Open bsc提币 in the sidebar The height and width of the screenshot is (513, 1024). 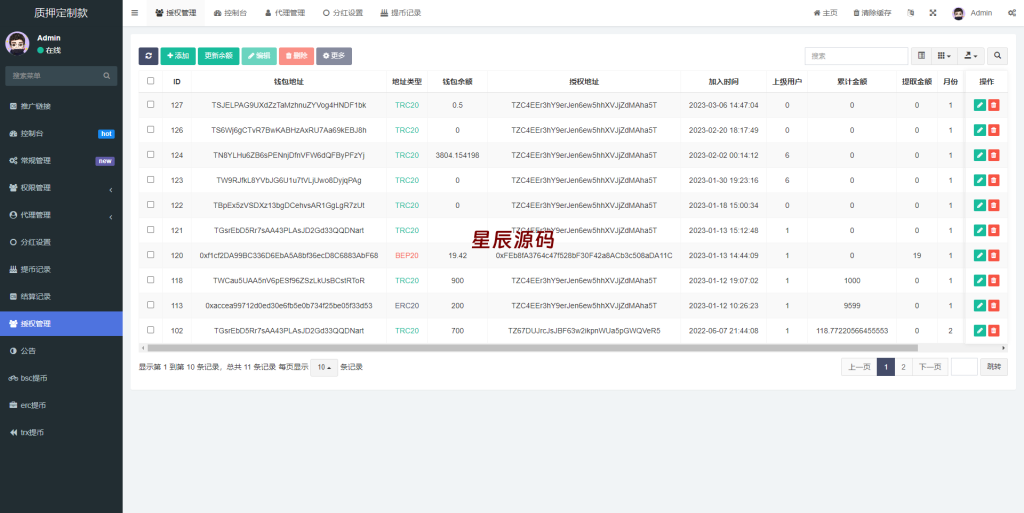61,378
